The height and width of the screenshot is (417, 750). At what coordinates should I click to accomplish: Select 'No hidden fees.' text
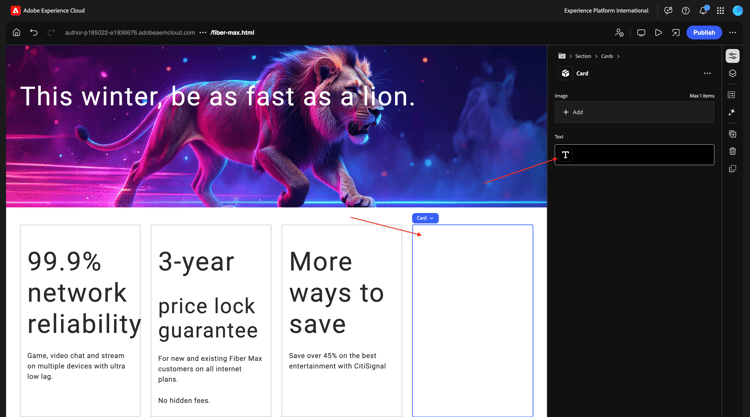click(184, 400)
